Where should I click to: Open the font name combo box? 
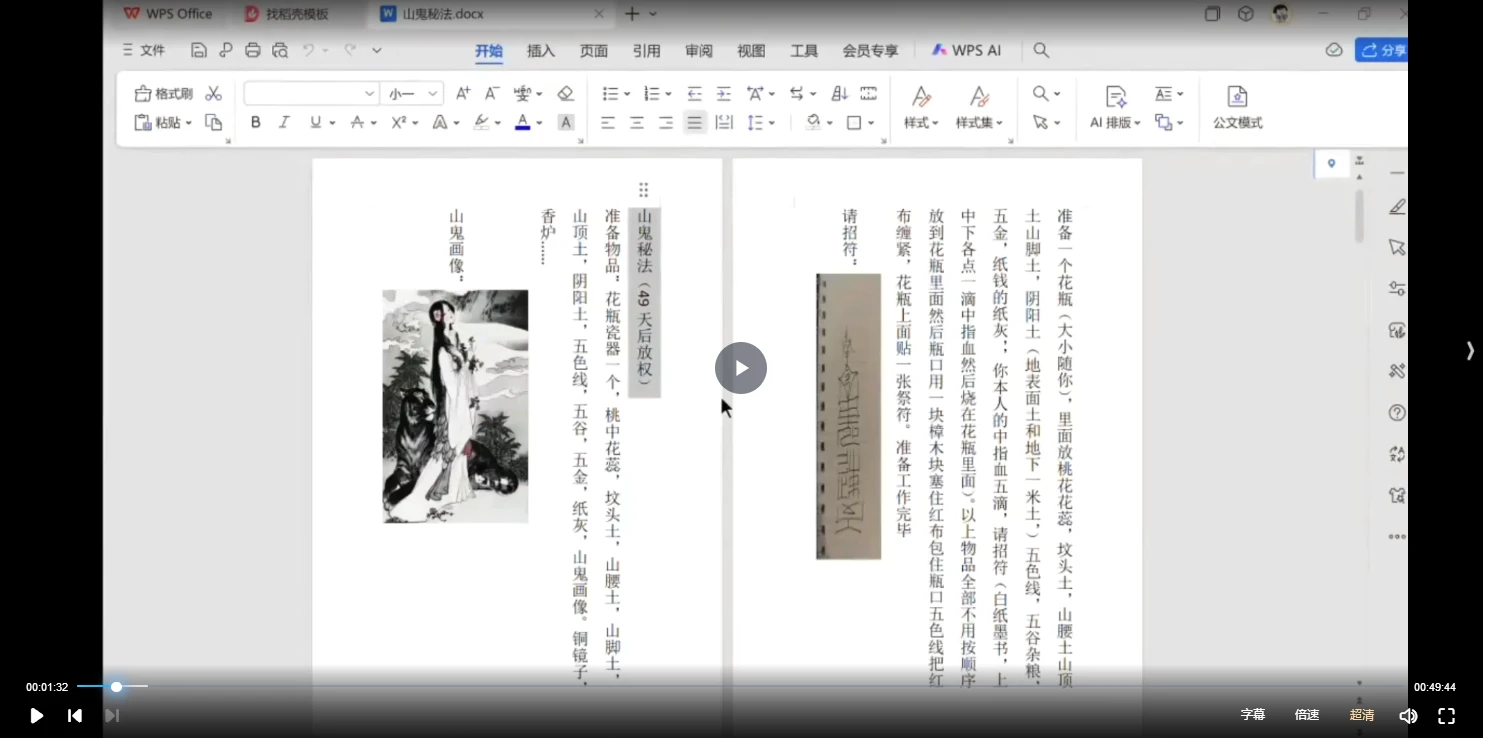coord(311,93)
